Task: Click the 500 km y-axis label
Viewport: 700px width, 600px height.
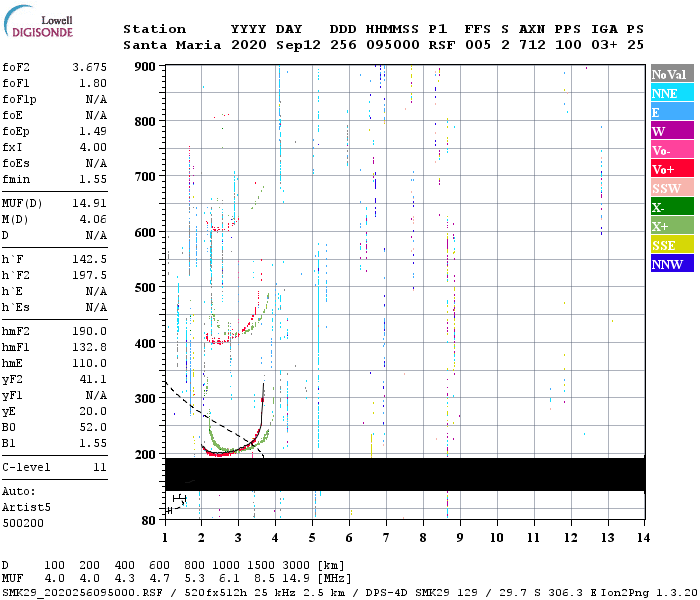Action: click(x=145, y=288)
